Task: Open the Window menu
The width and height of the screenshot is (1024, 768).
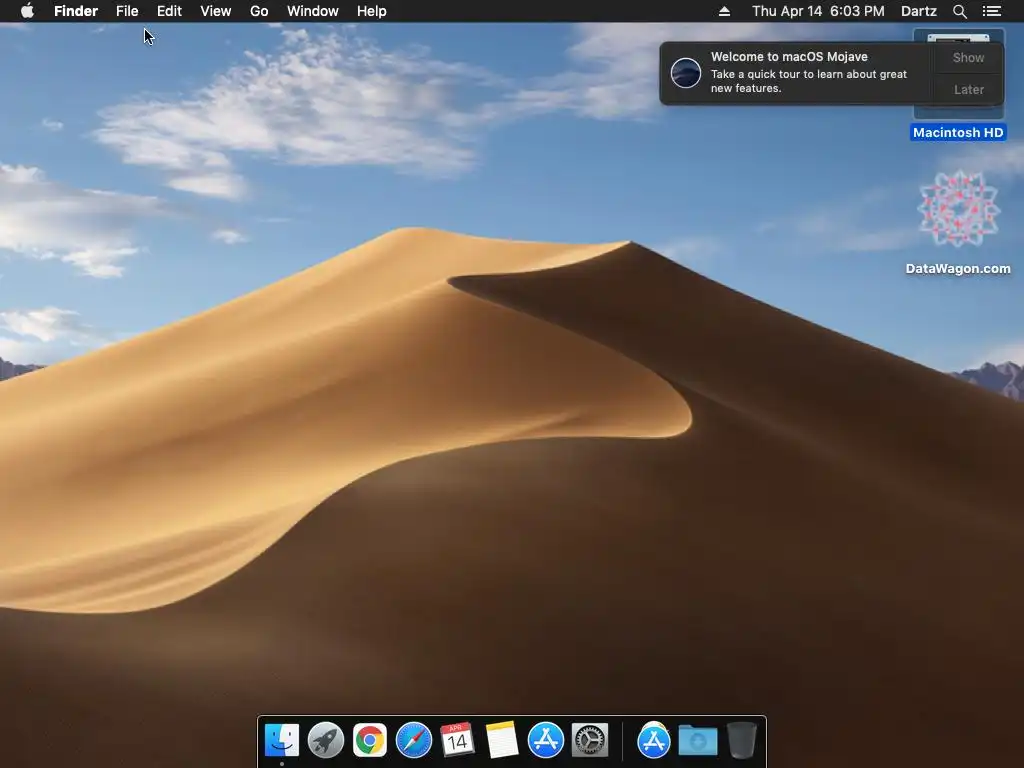Action: tap(313, 11)
